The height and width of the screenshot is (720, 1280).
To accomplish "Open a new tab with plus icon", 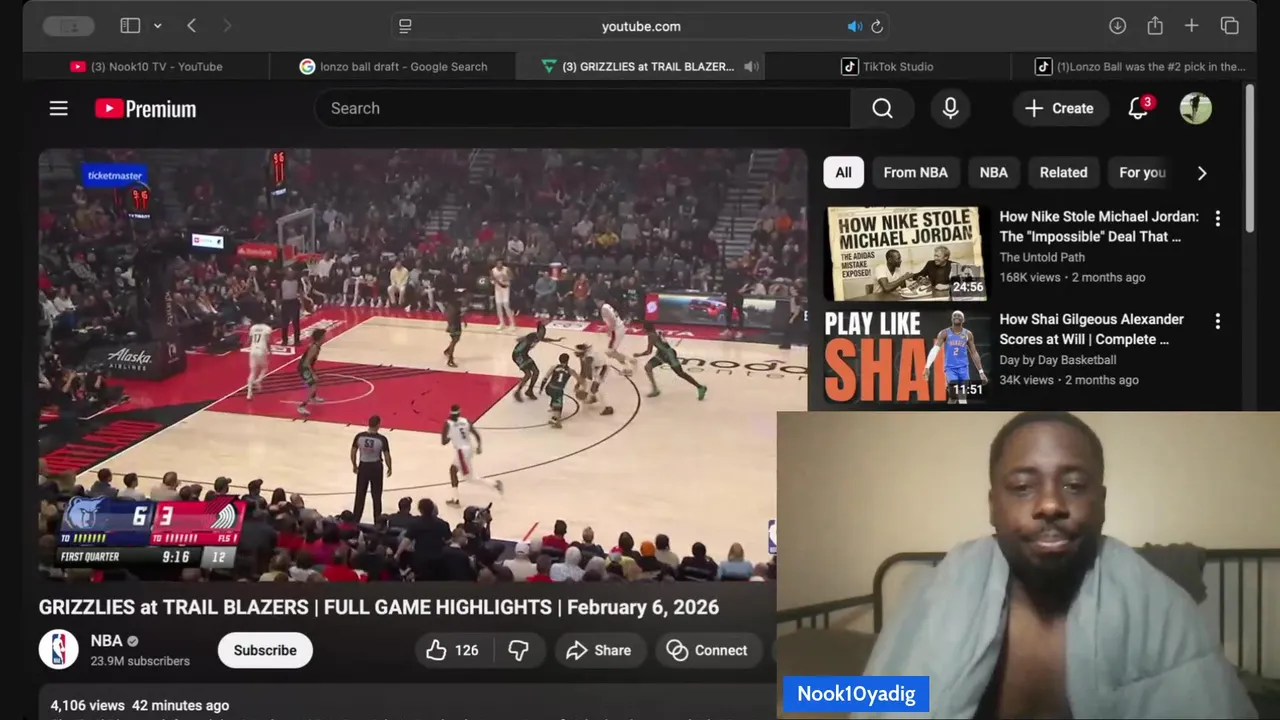I will [x=1191, y=26].
